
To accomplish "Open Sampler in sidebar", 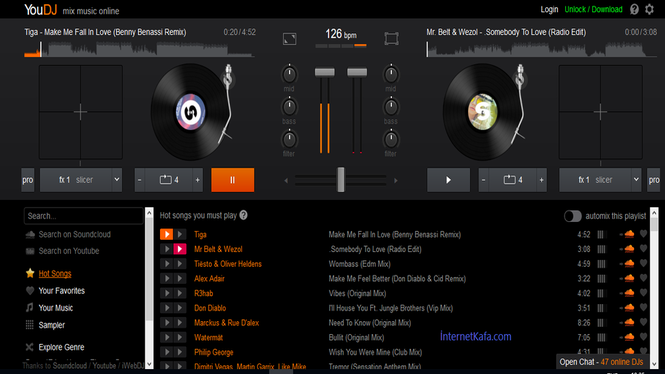I will (x=52, y=325).
